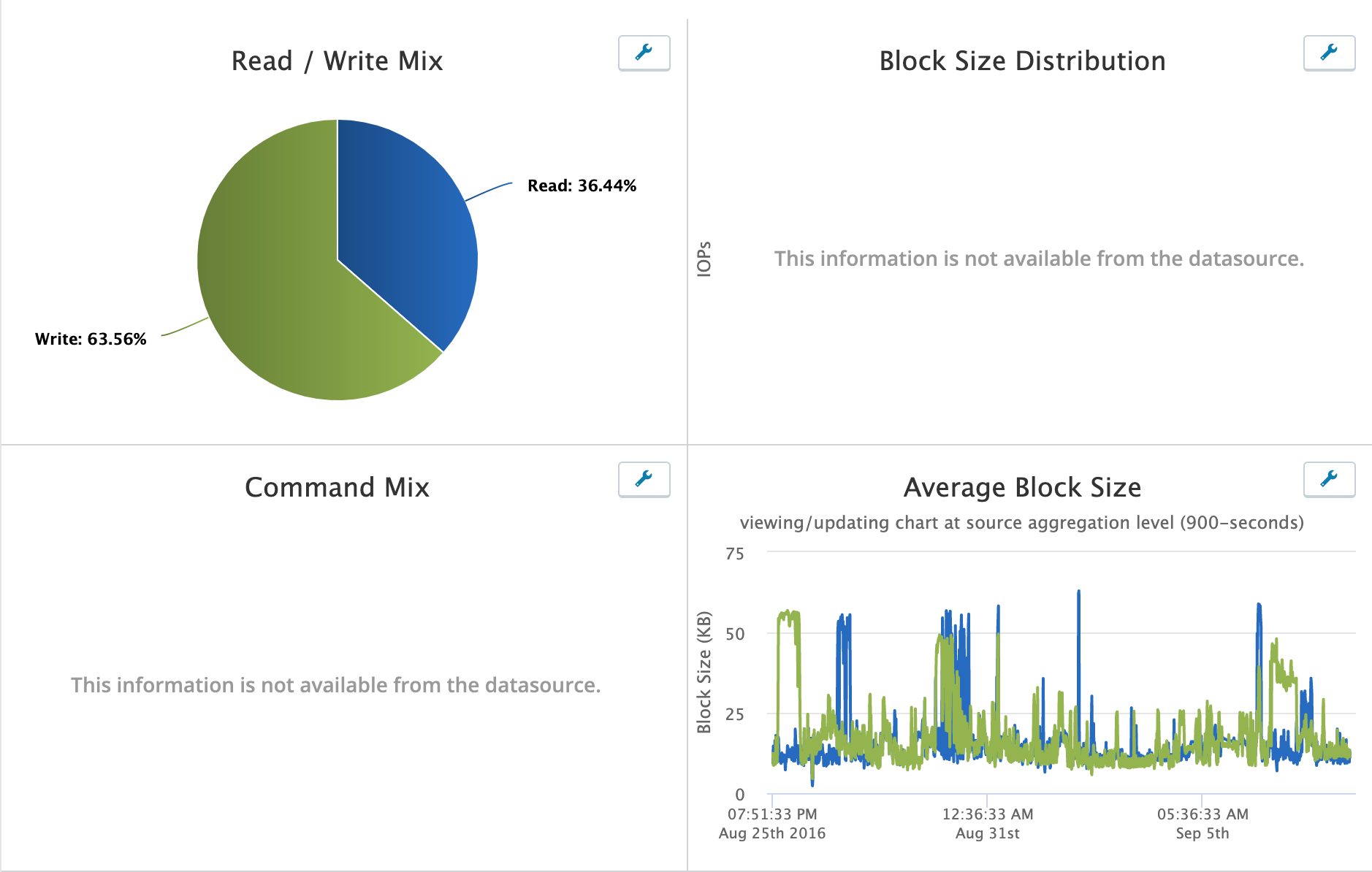Click the 75 value on block size axis
This screenshot has width=1372, height=872.
click(735, 554)
